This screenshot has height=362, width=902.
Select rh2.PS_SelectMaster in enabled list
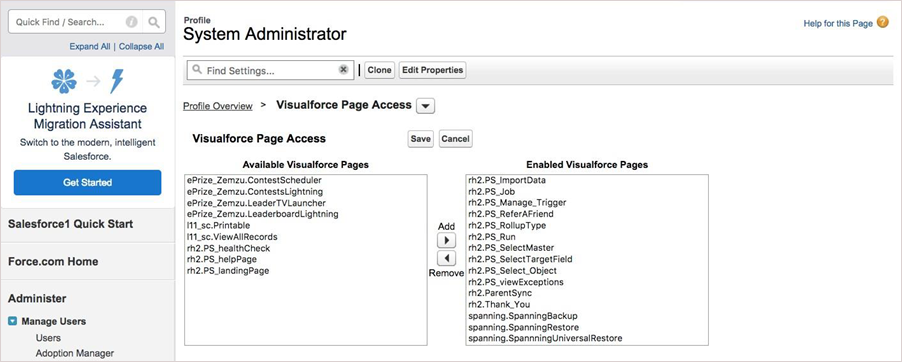pyautogui.click(x=587, y=248)
